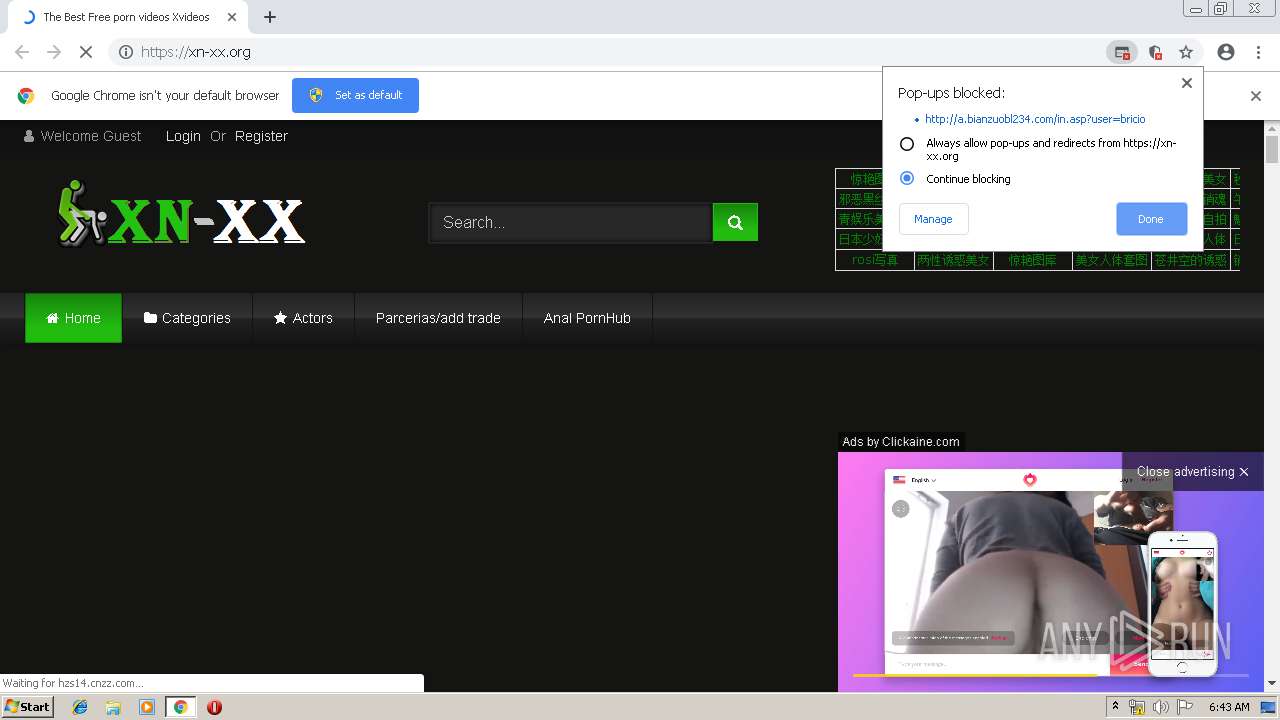Click the page scrollbar down arrow
Image resolution: width=1280 pixels, height=720 pixels.
point(1272,684)
